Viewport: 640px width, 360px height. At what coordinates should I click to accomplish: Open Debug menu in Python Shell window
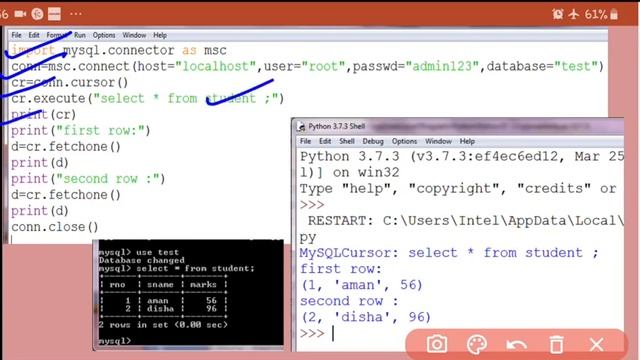373,141
